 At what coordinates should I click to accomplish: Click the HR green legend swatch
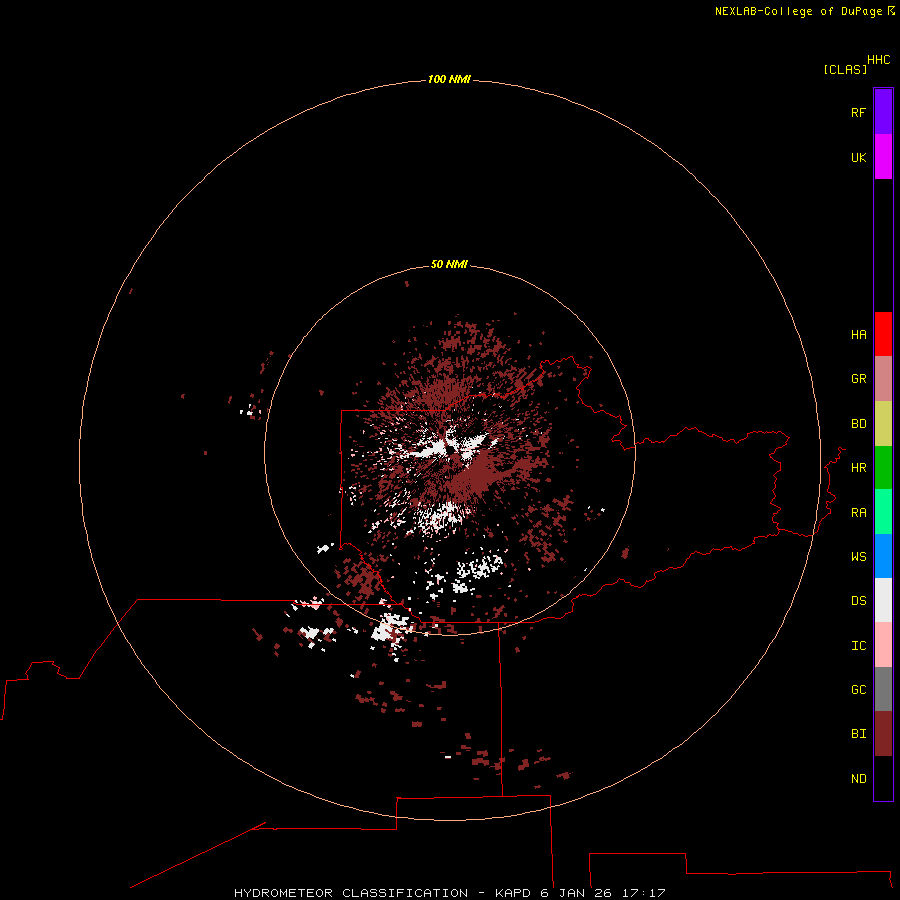coord(883,467)
